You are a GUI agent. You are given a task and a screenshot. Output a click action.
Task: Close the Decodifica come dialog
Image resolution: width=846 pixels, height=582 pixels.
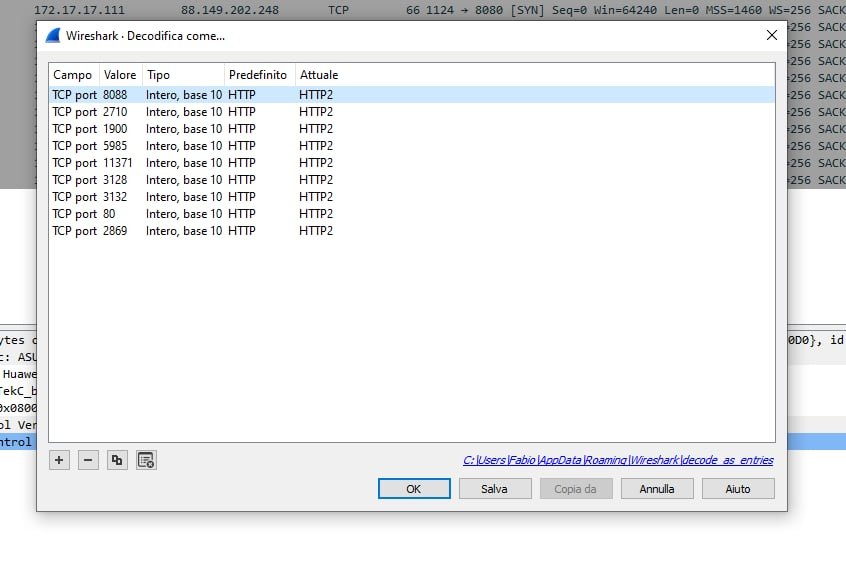pos(772,36)
